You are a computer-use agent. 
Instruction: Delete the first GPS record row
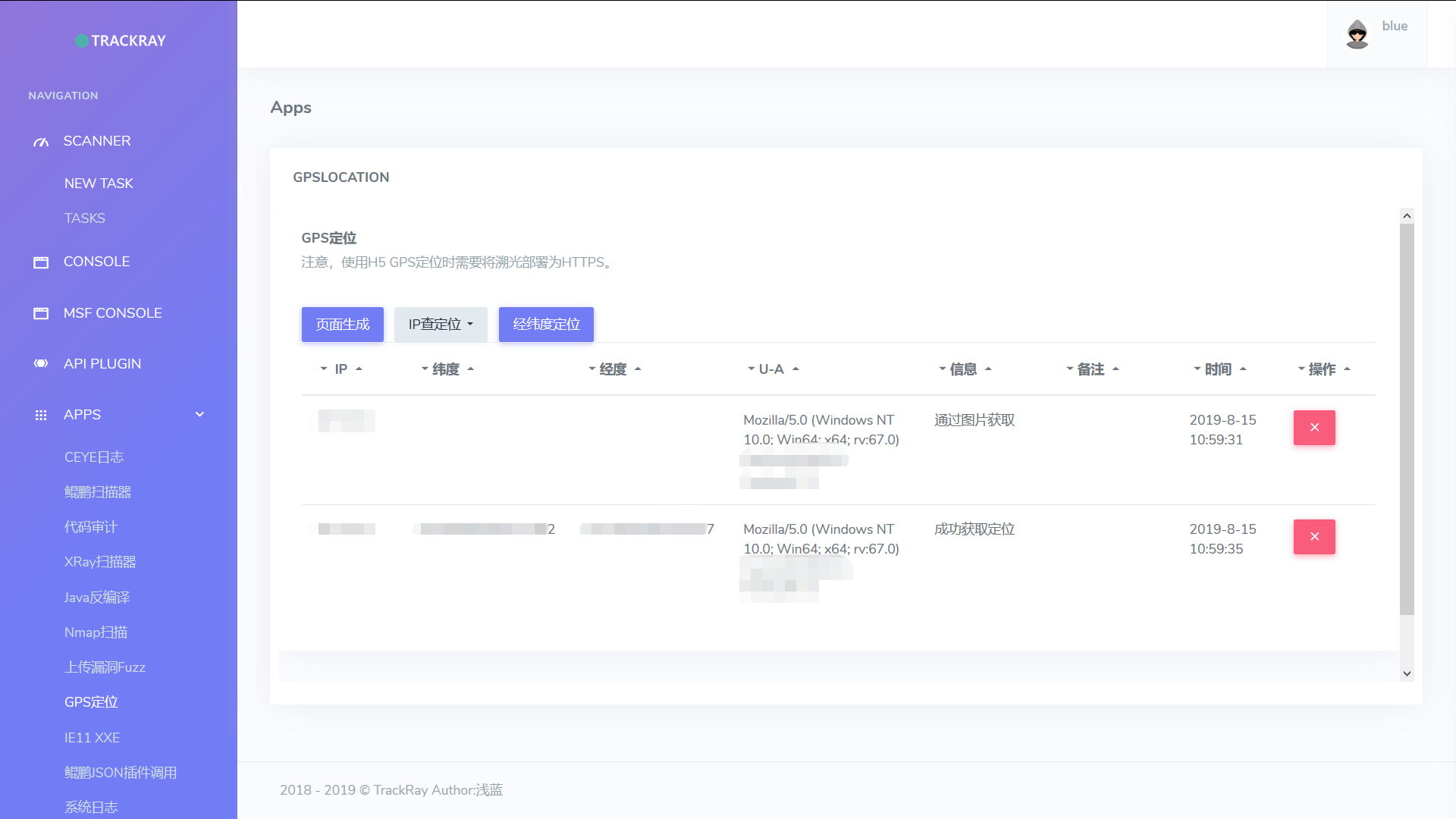point(1313,428)
